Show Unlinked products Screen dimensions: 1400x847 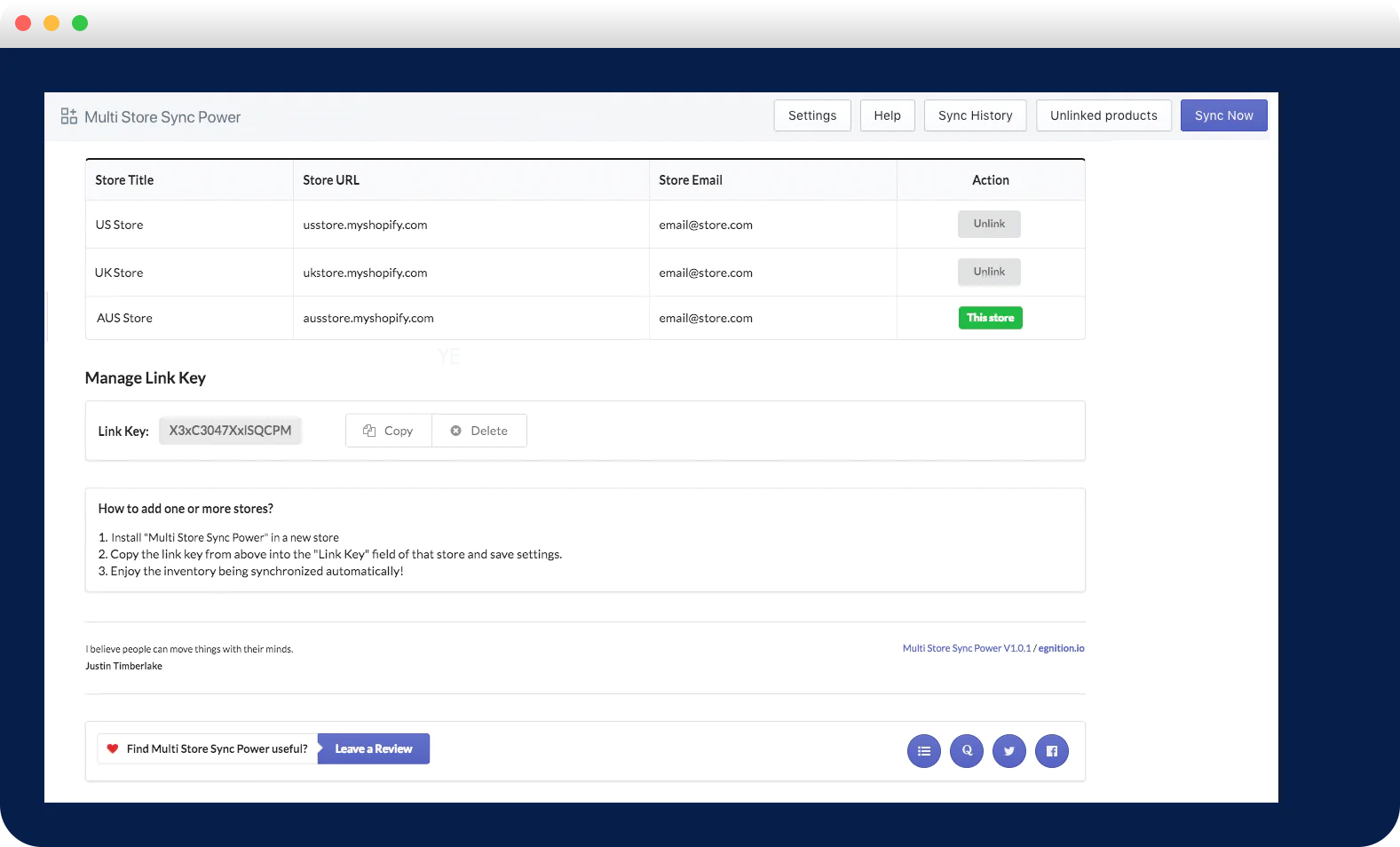[1103, 115]
